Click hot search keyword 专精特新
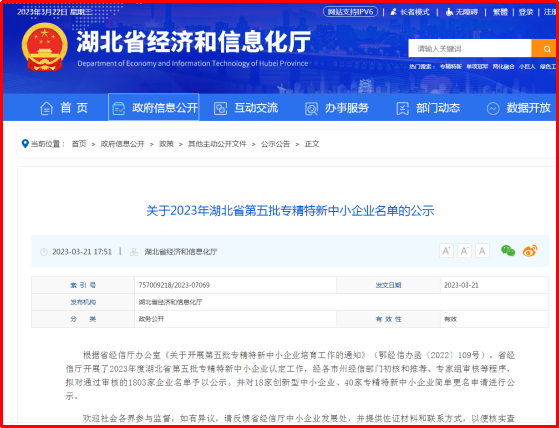Image resolution: width=559 pixels, height=428 pixels. pos(450,67)
